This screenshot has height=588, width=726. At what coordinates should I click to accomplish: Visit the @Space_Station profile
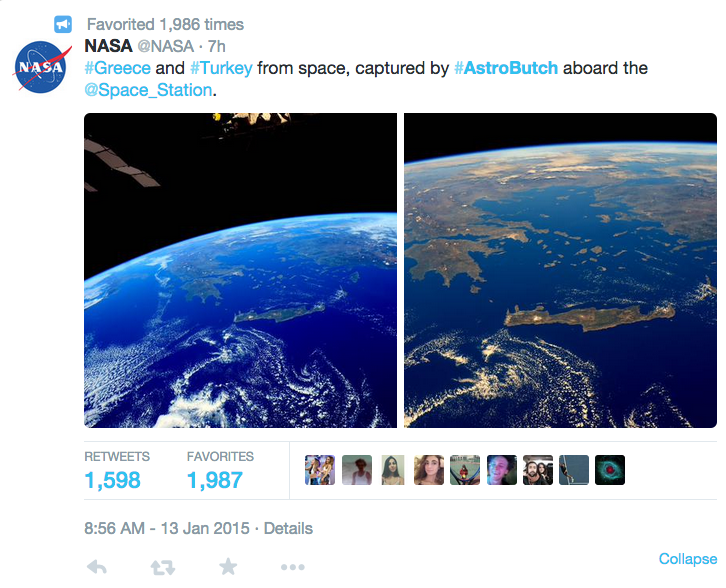[x=148, y=90]
